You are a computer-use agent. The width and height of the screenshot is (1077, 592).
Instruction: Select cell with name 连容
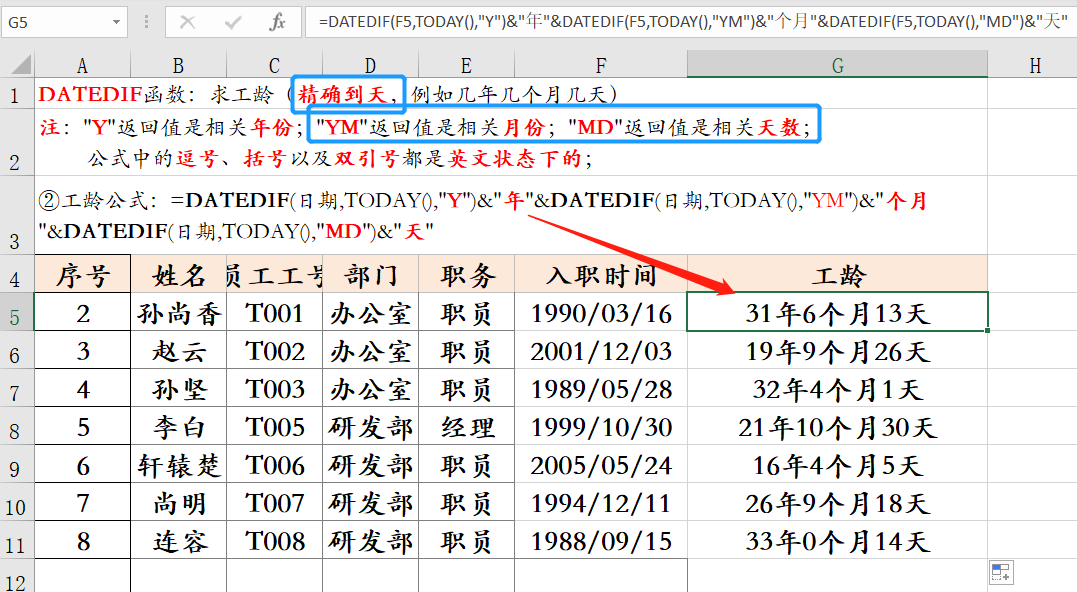(179, 540)
